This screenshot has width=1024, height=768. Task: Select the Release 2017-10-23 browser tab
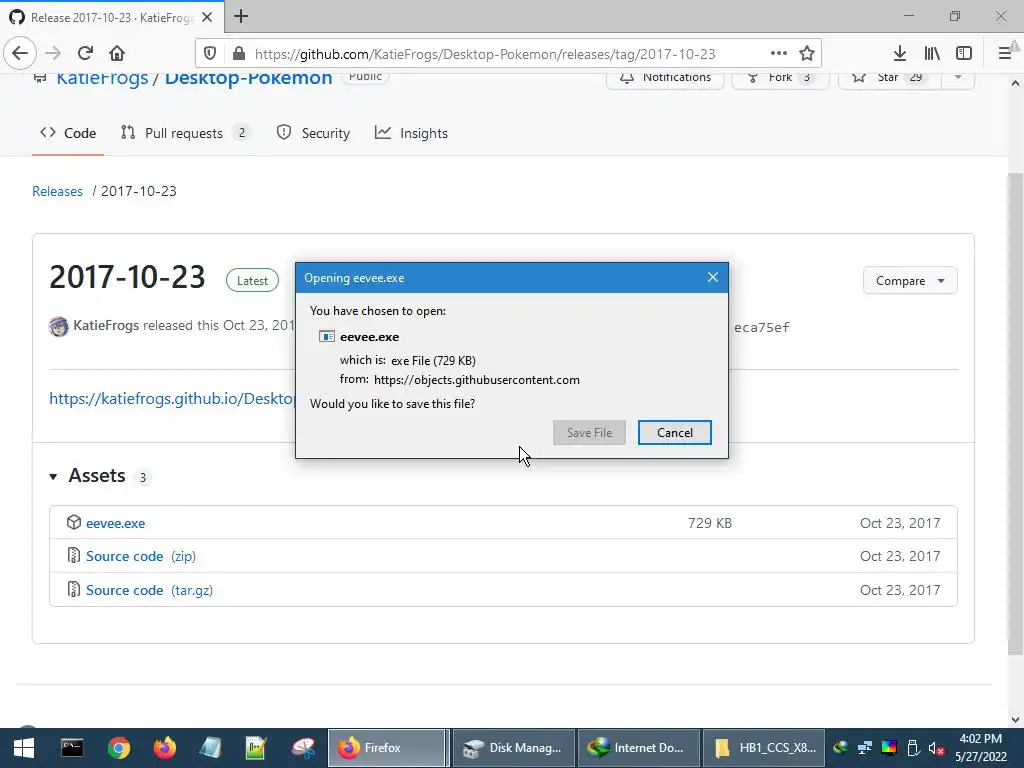[x=111, y=17]
